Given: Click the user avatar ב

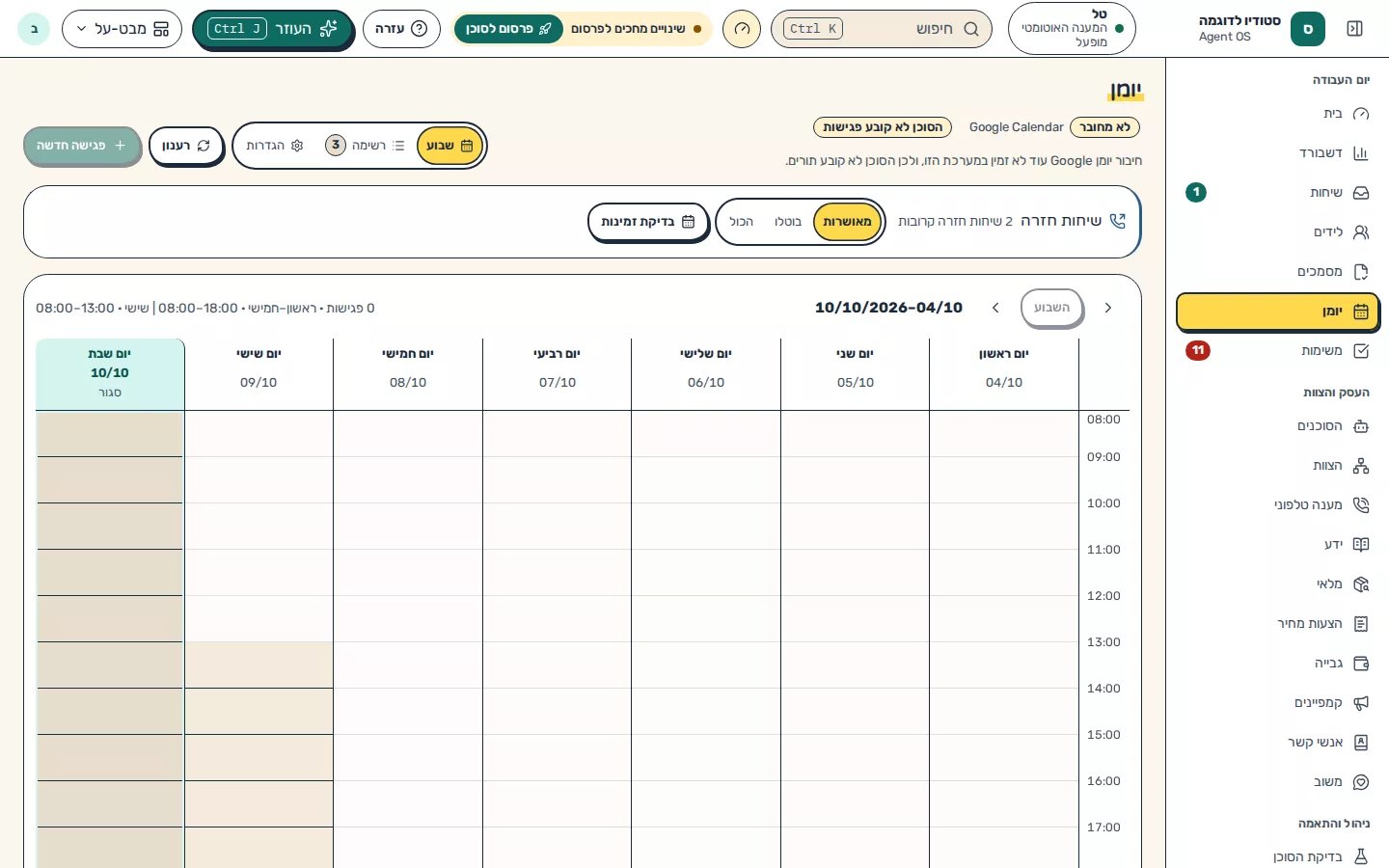Looking at the screenshot, I should 34,29.
